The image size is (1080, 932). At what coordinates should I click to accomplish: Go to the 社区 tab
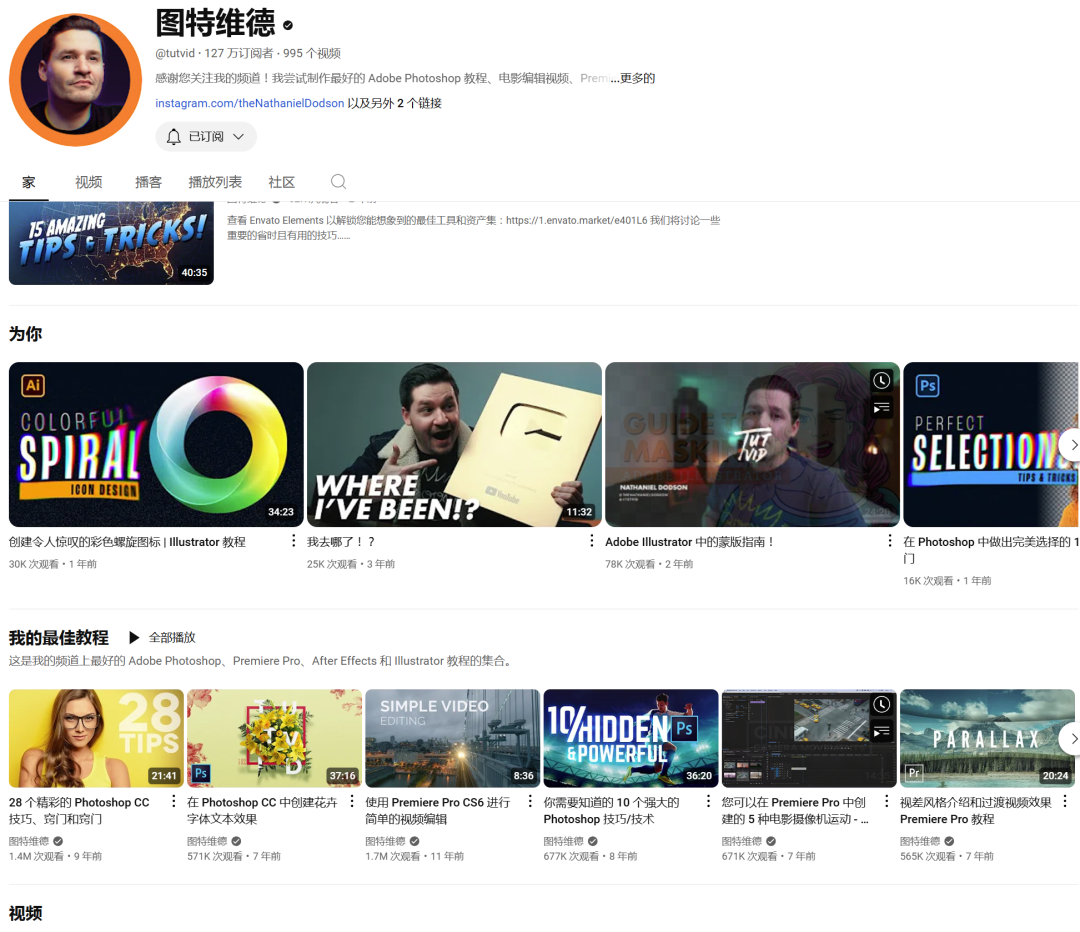(x=282, y=182)
